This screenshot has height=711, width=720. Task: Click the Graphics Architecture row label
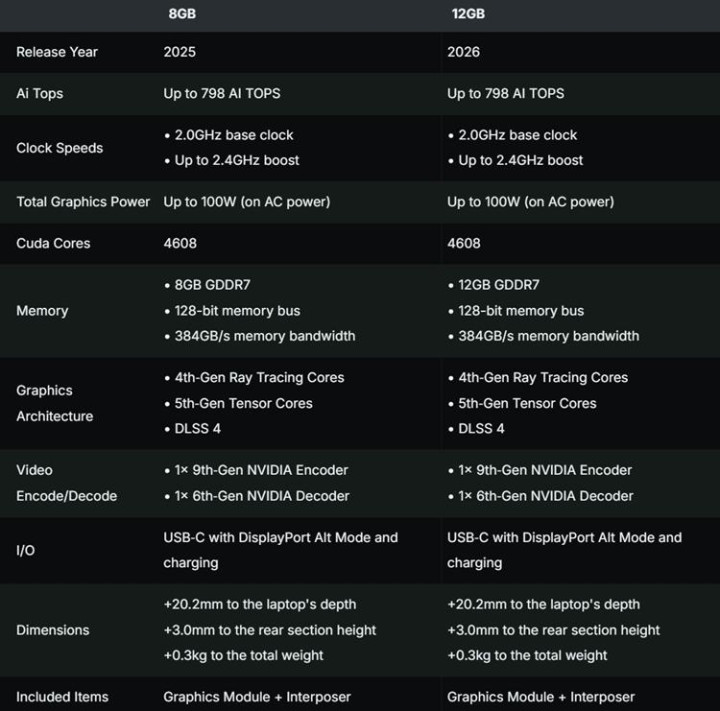coord(55,403)
